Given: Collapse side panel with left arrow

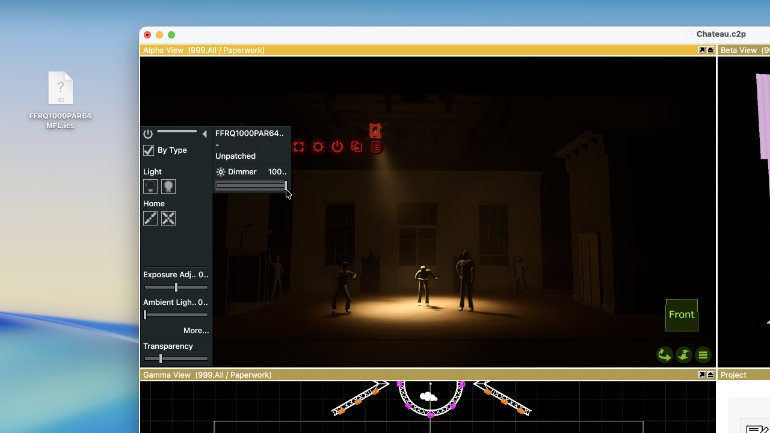Looking at the screenshot, I should (205, 133).
